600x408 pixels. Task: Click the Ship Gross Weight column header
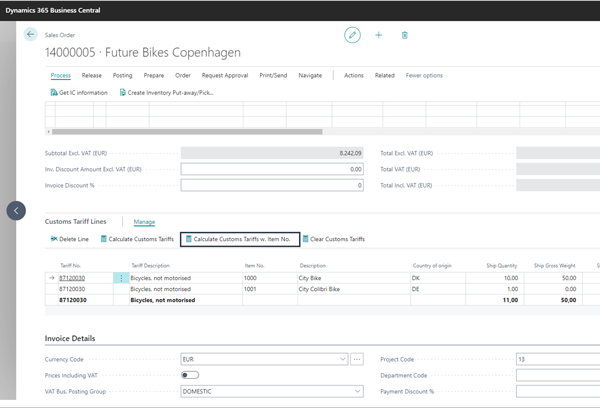(x=554, y=265)
